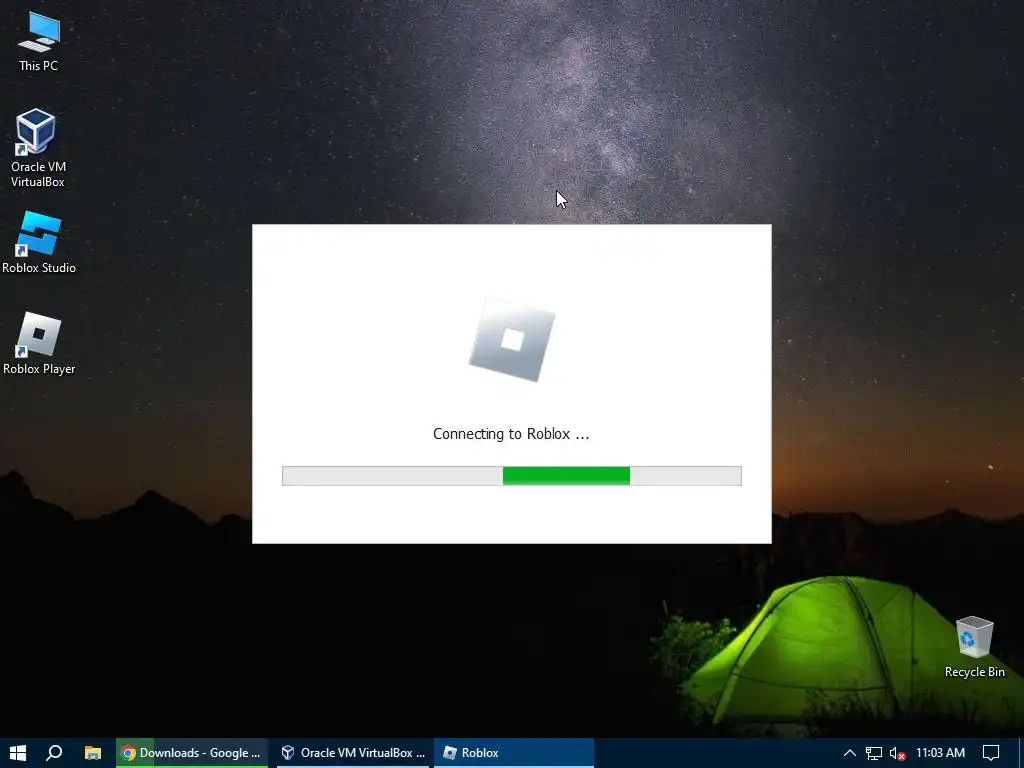This screenshot has width=1024, height=768.
Task: Expand the hidden system tray icons chevron
Action: coord(850,753)
